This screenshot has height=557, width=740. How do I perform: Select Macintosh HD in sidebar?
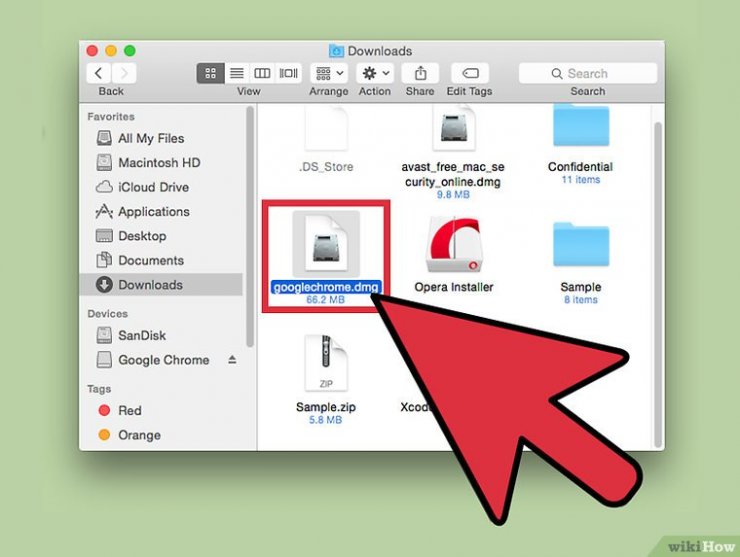[161, 163]
